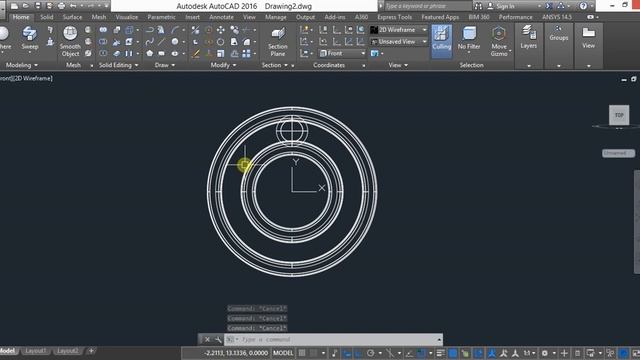Open the Unsaved View dropdown

coord(399,42)
